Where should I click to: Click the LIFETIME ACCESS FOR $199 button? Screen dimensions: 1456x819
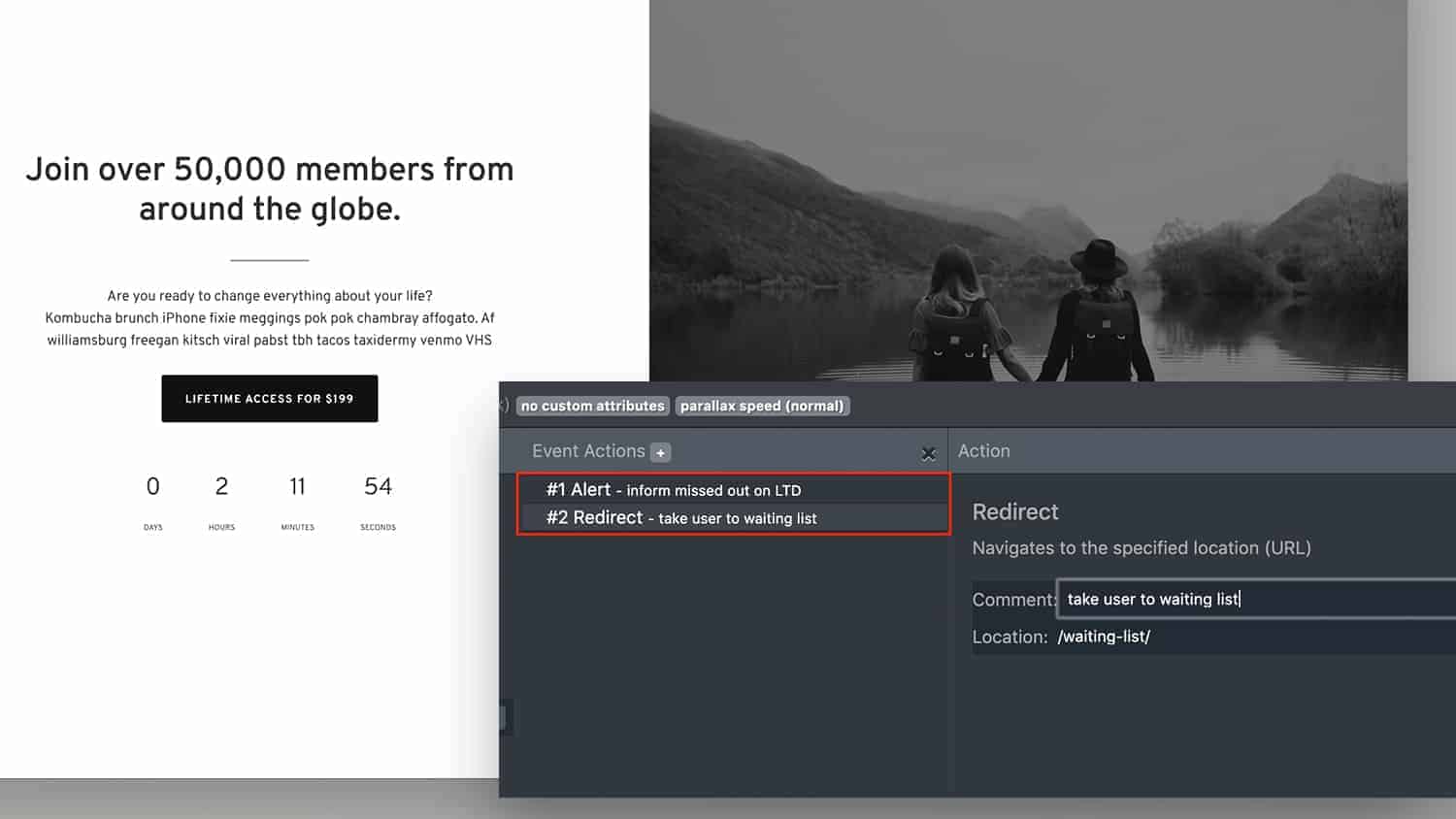[x=270, y=398]
